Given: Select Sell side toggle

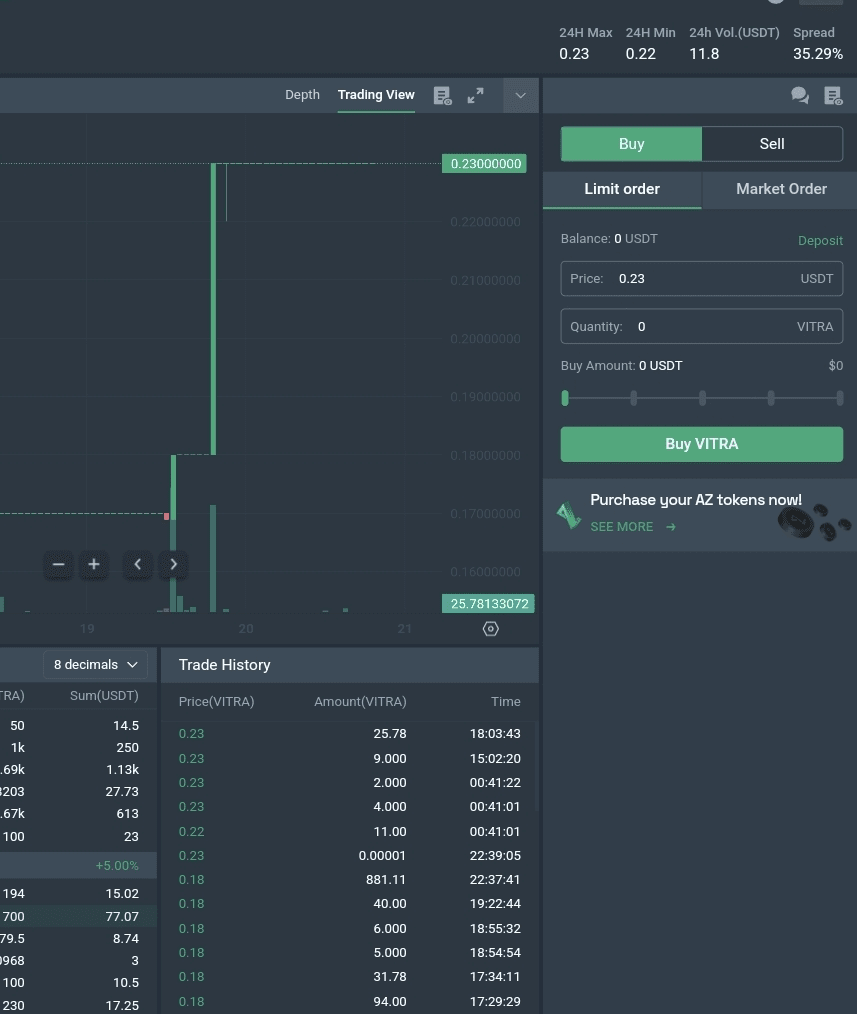Looking at the screenshot, I should point(772,144).
